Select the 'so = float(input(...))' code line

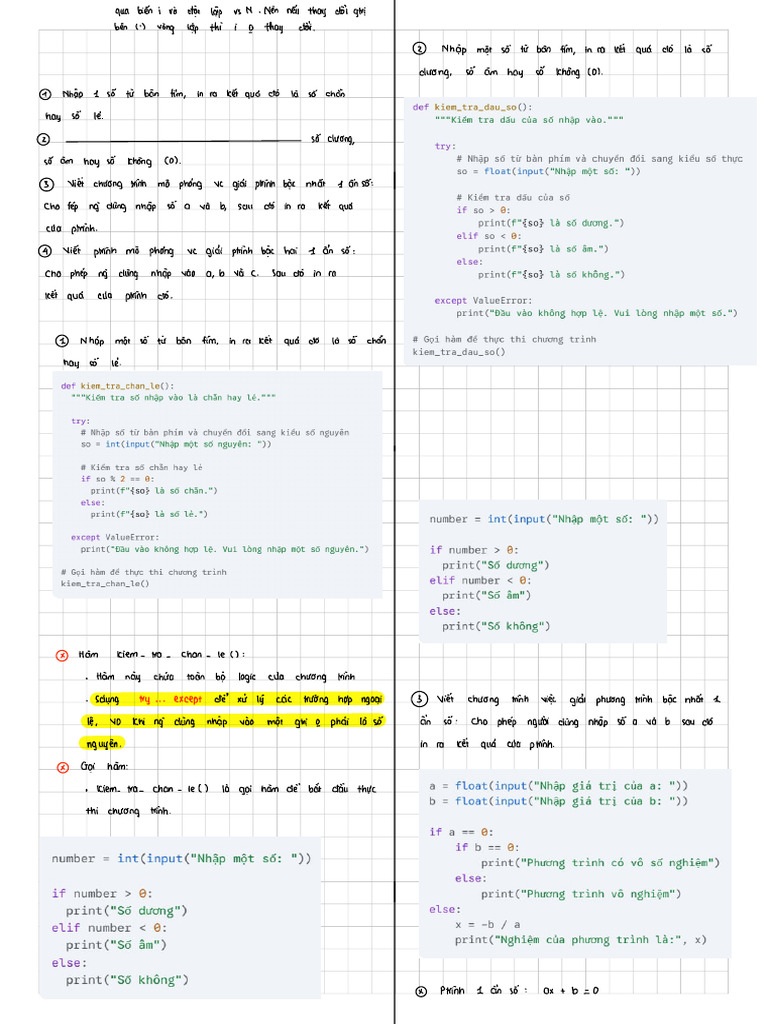pos(549,171)
